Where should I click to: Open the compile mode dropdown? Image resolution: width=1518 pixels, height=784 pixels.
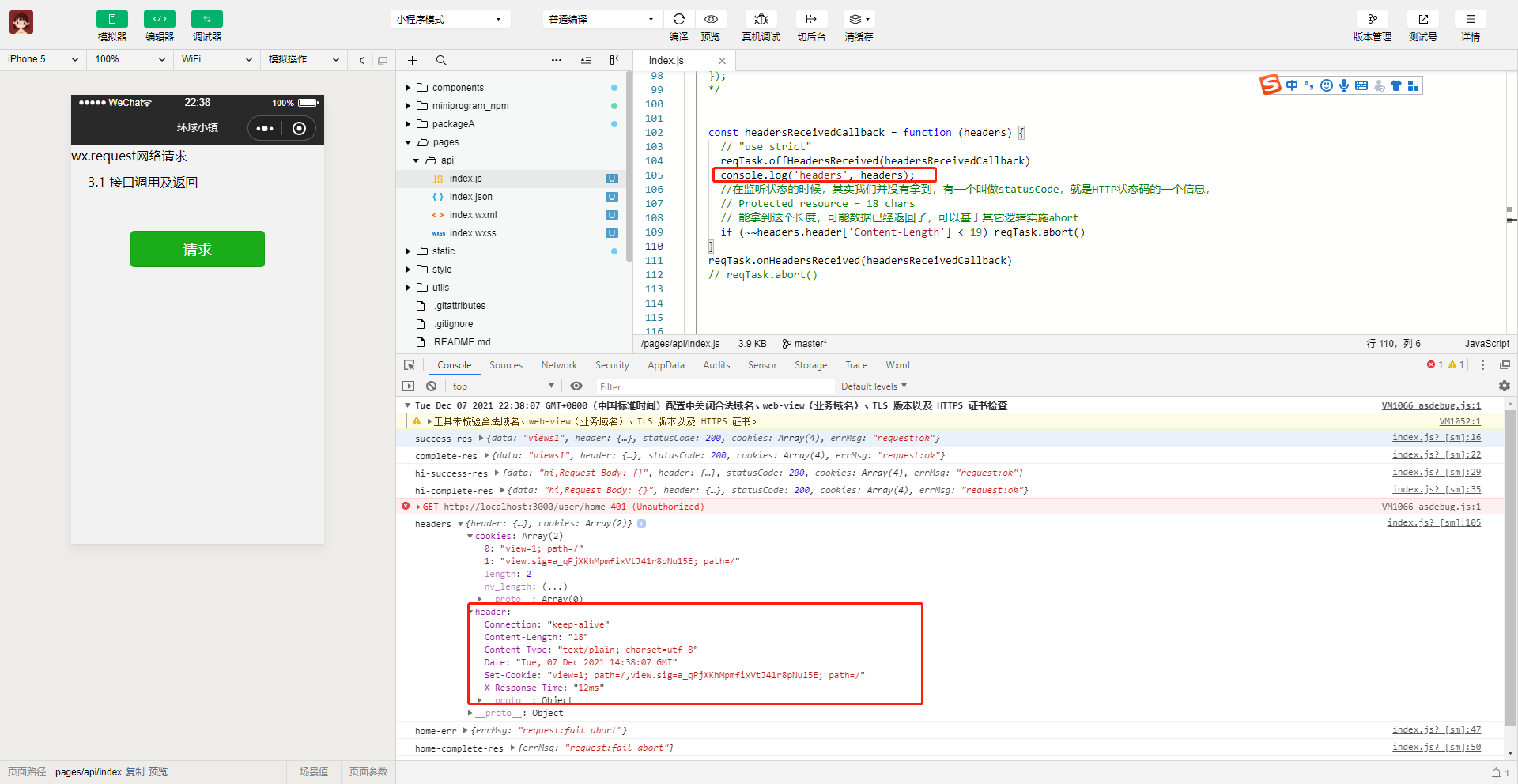tap(602, 19)
